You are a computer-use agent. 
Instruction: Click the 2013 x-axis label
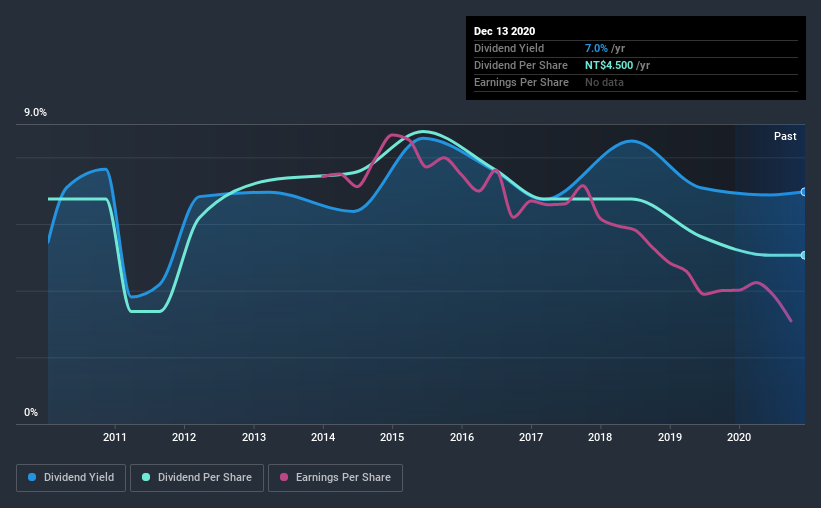[254, 437]
